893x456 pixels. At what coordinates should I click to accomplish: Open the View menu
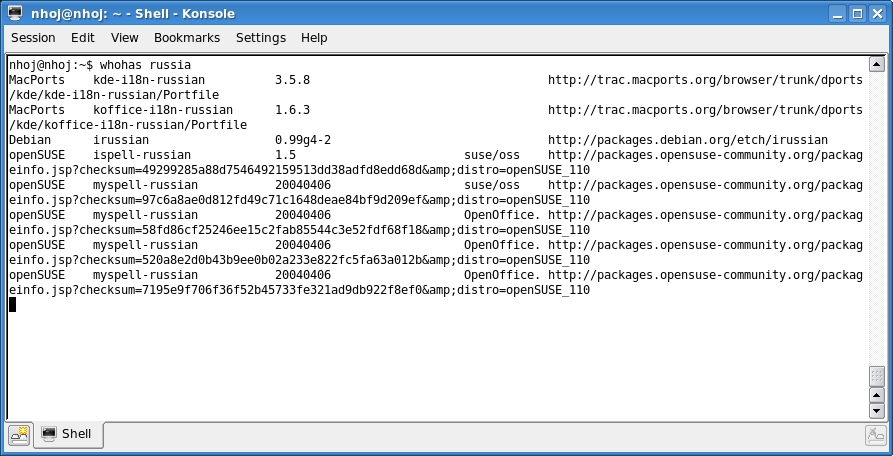125,38
